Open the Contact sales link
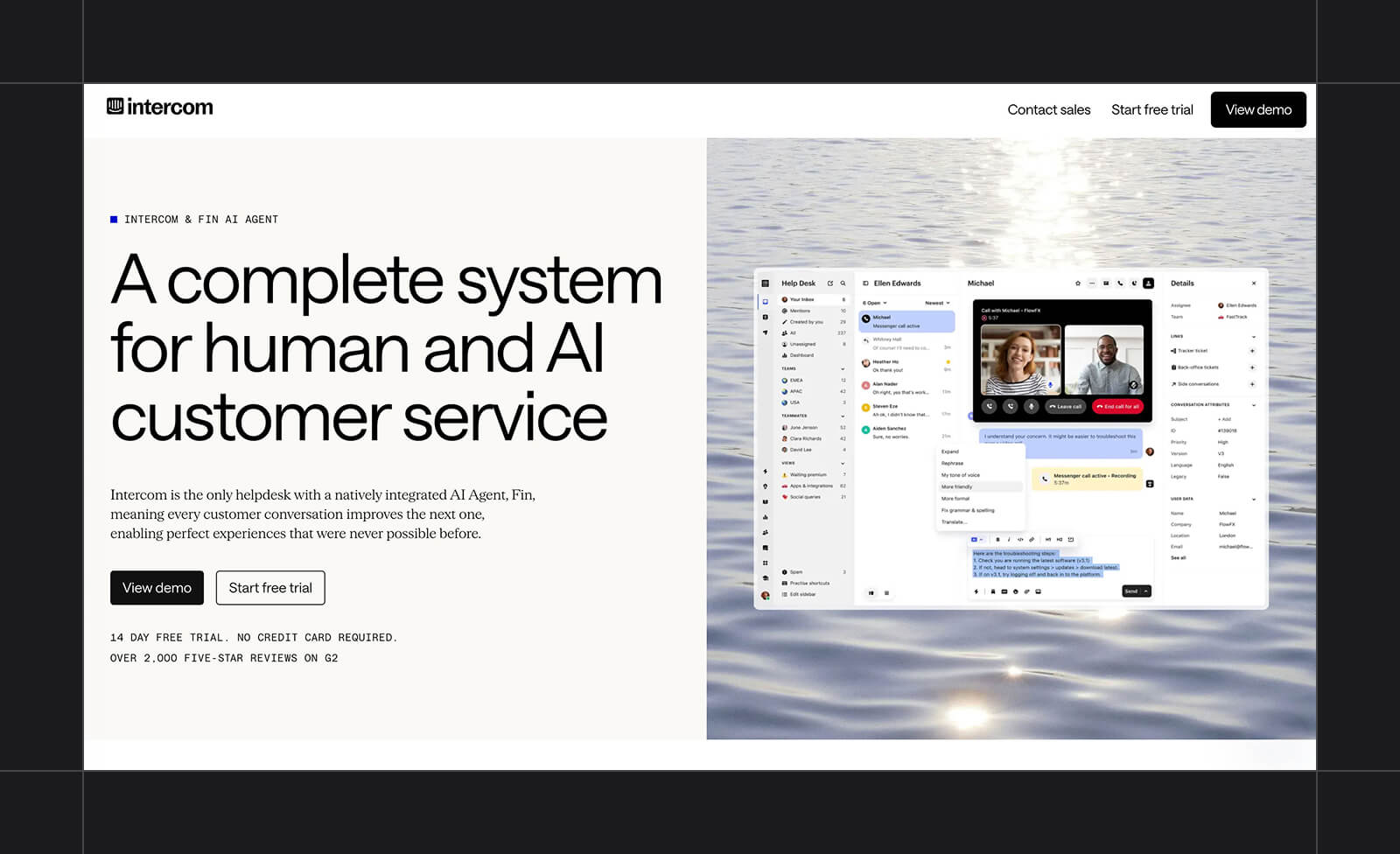 click(x=1048, y=109)
